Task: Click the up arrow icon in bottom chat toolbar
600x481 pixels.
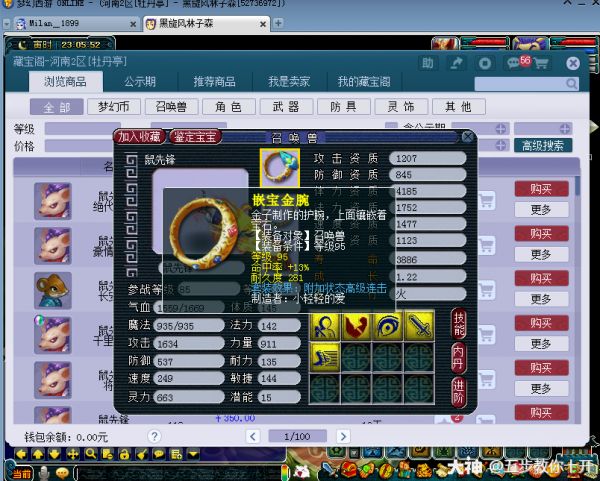Action: tap(38, 454)
